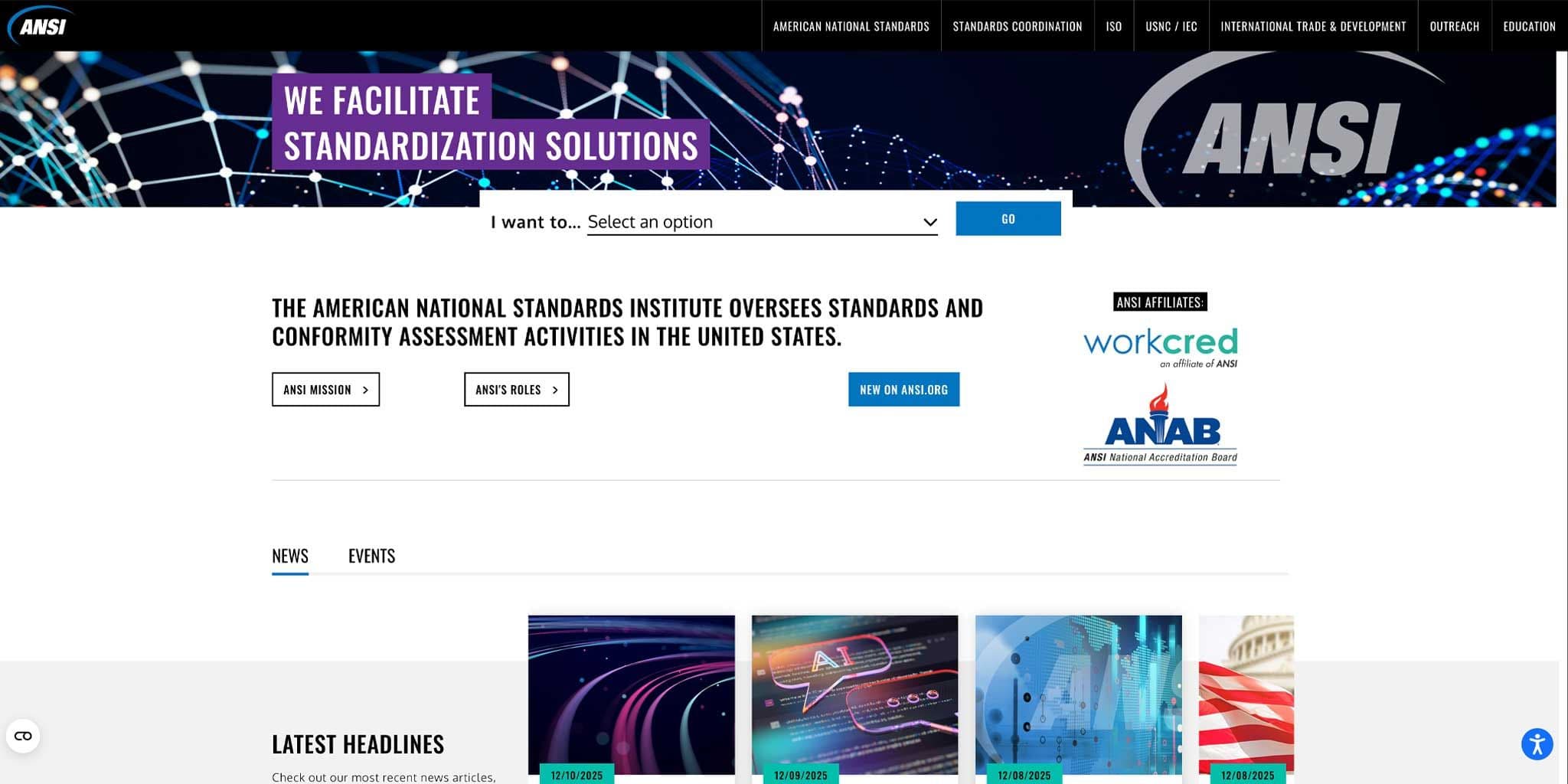
Task: Select the NEWS tab
Action: click(289, 556)
